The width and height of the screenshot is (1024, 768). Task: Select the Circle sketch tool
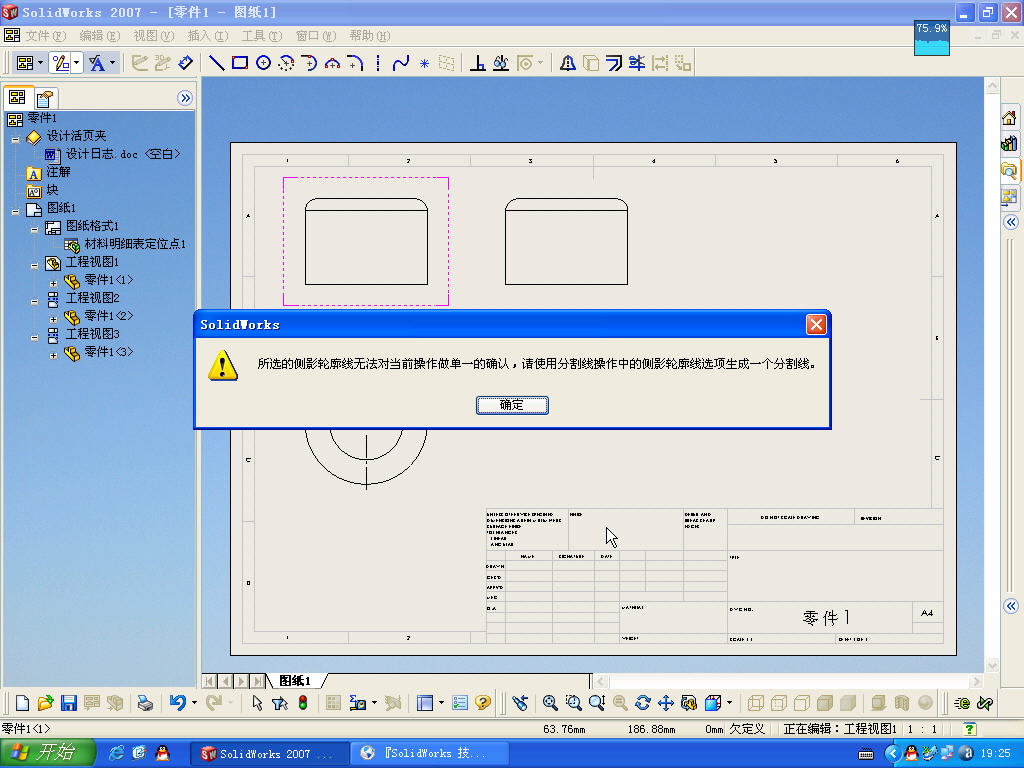coord(263,63)
